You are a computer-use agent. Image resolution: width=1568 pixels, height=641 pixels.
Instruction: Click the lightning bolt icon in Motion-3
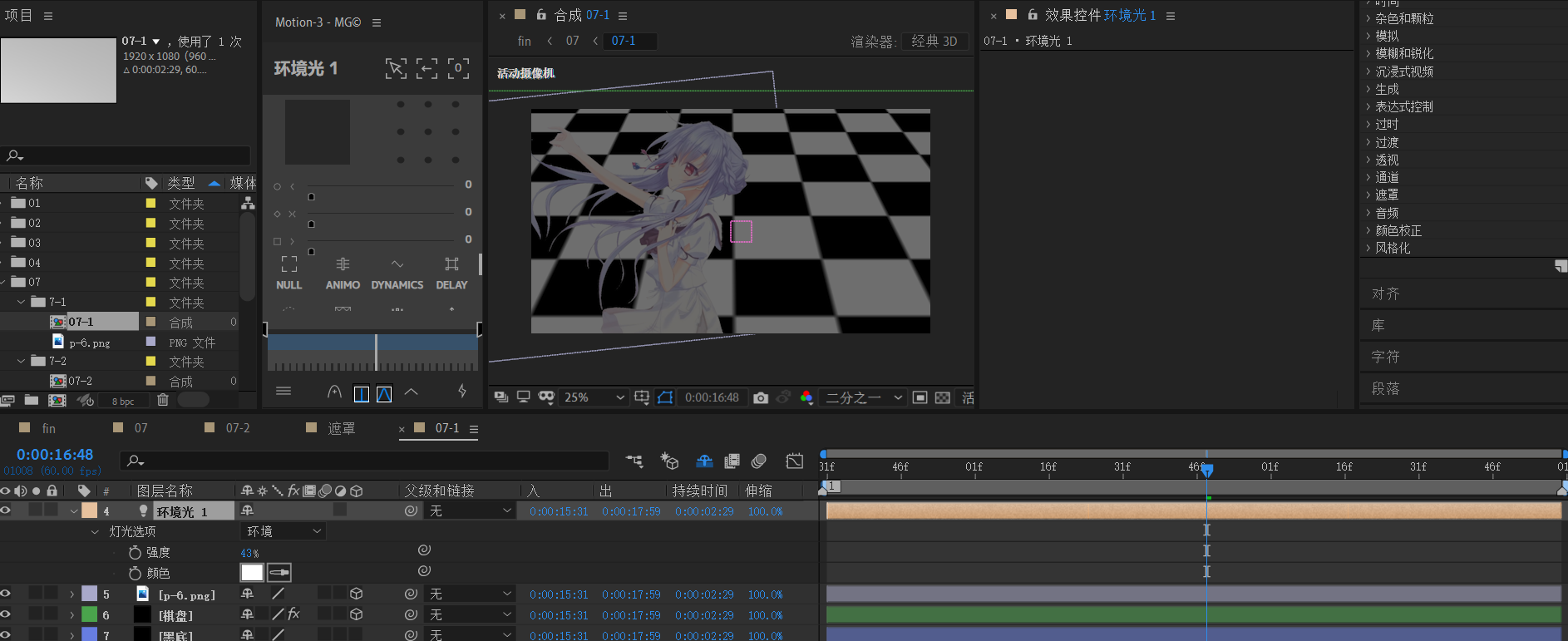coord(462,391)
